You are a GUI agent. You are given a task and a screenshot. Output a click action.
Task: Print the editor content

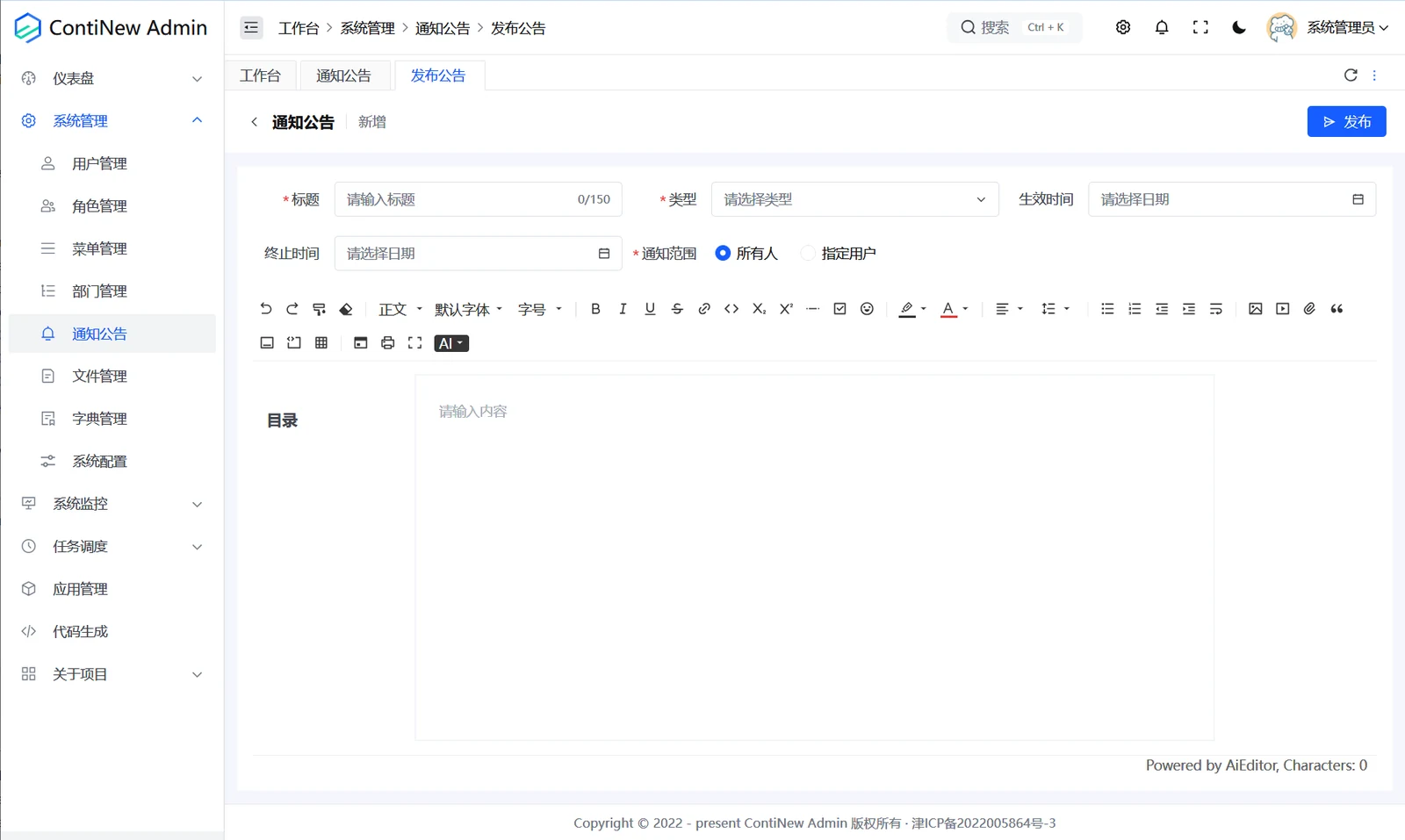(388, 343)
